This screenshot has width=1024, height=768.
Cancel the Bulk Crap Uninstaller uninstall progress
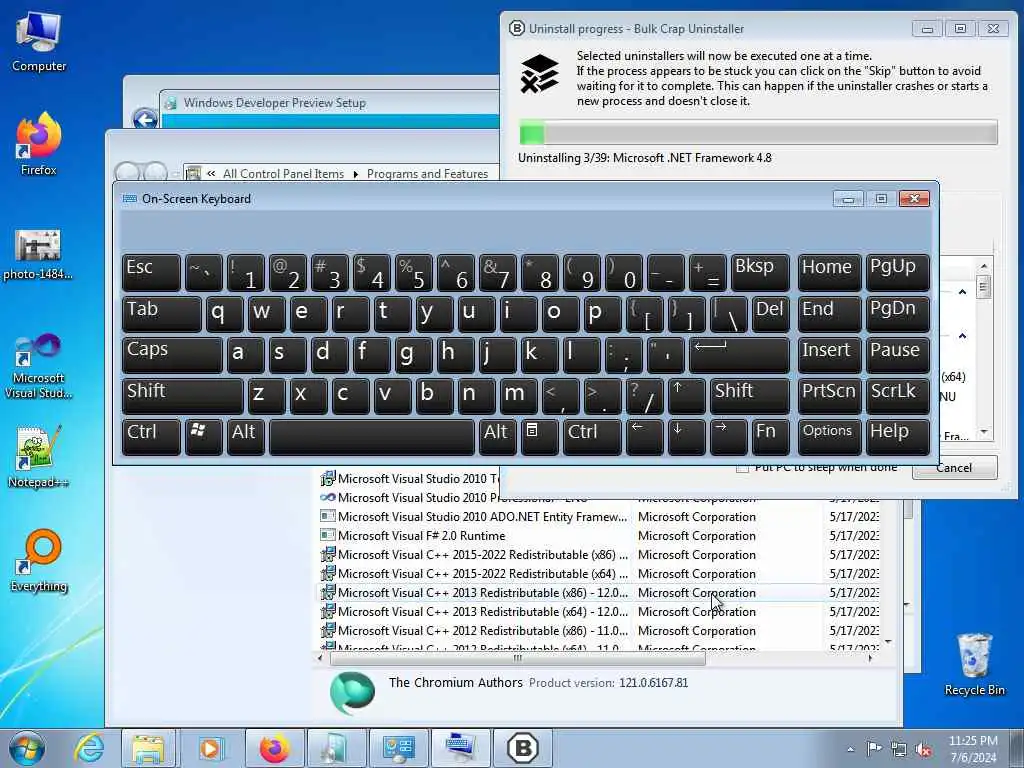click(955, 468)
